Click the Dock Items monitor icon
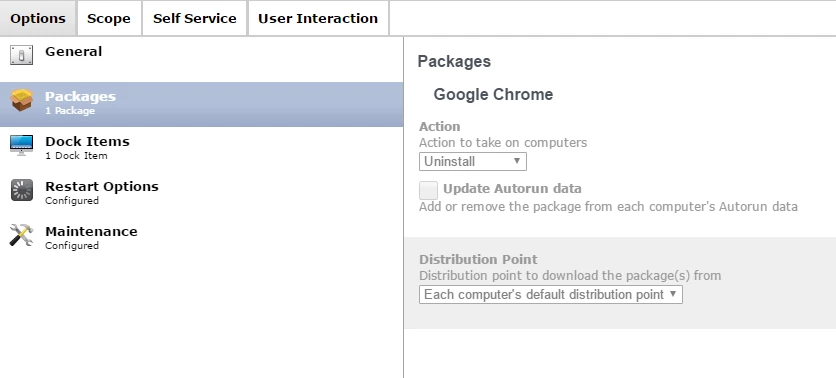The width and height of the screenshot is (836, 378). click(x=21, y=144)
